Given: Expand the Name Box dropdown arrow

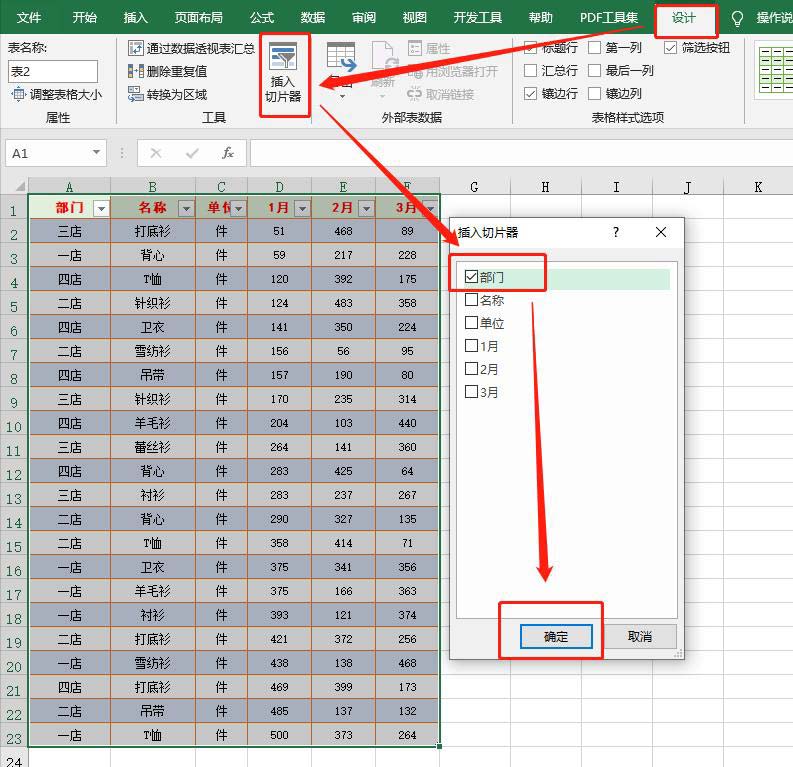Looking at the screenshot, I should [96, 153].
